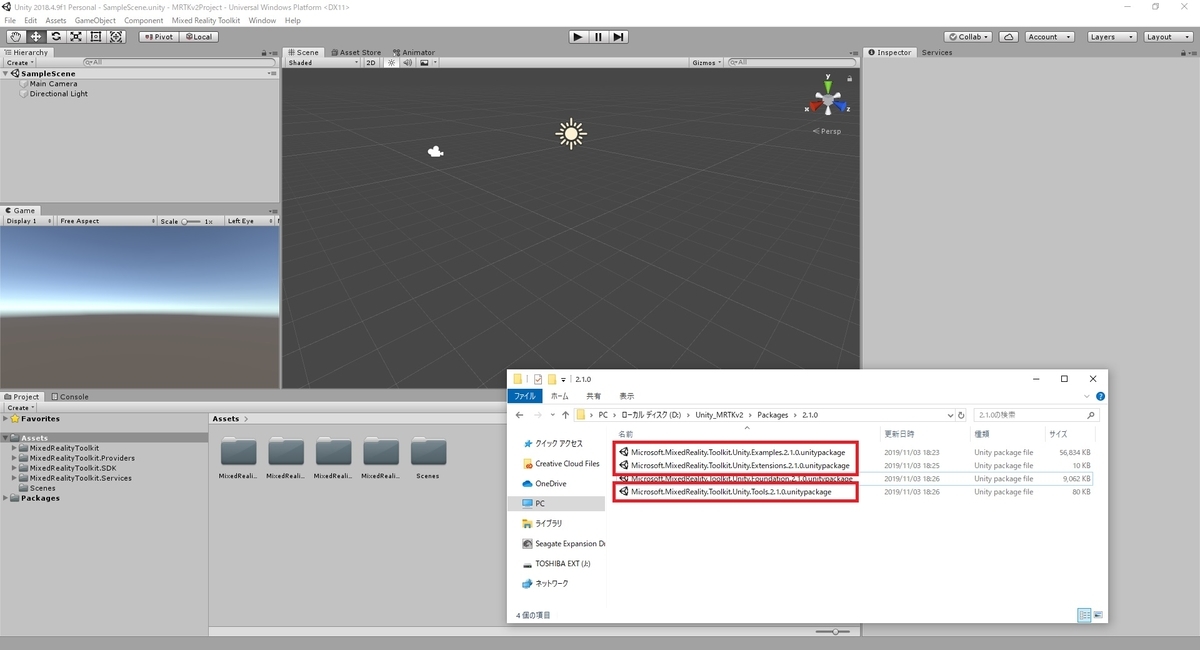This screenshot has height=650, width=1200.
Task: Select the Move tool in Unity toolbar
Action: point(35,37)
